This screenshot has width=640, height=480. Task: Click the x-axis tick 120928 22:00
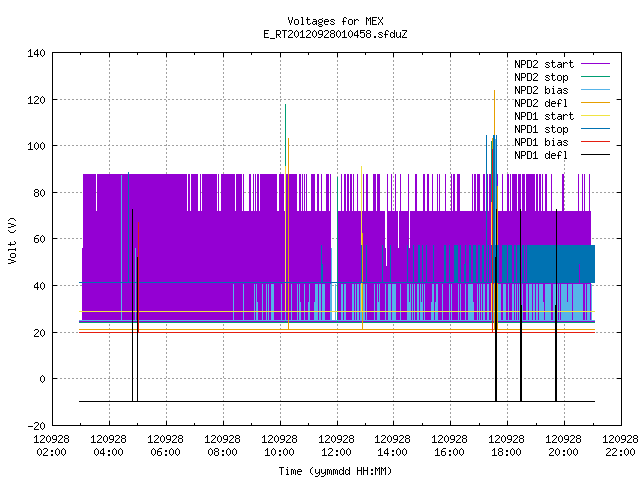point(620,446)
